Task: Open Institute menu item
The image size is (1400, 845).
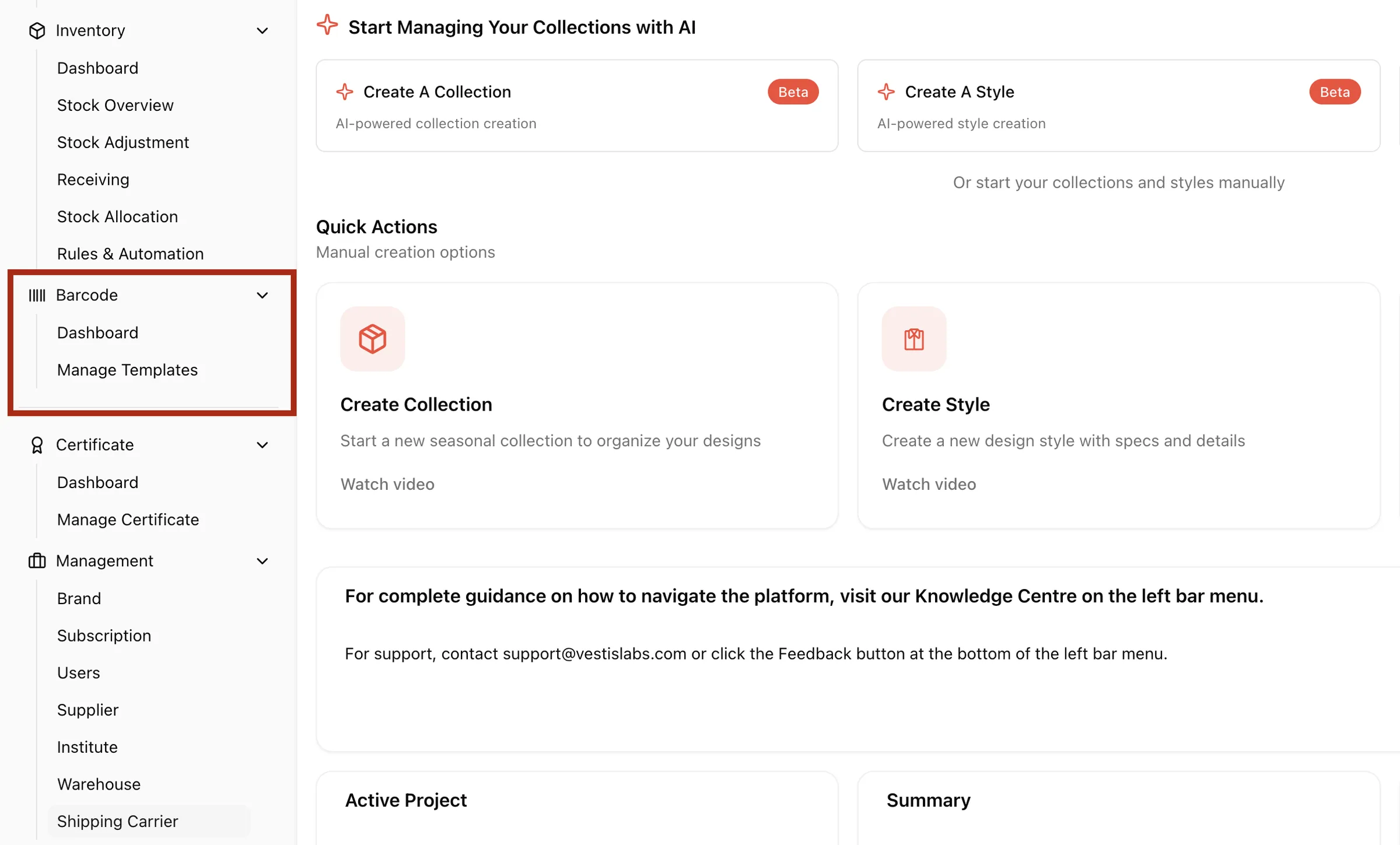Action: coord(87,747)
